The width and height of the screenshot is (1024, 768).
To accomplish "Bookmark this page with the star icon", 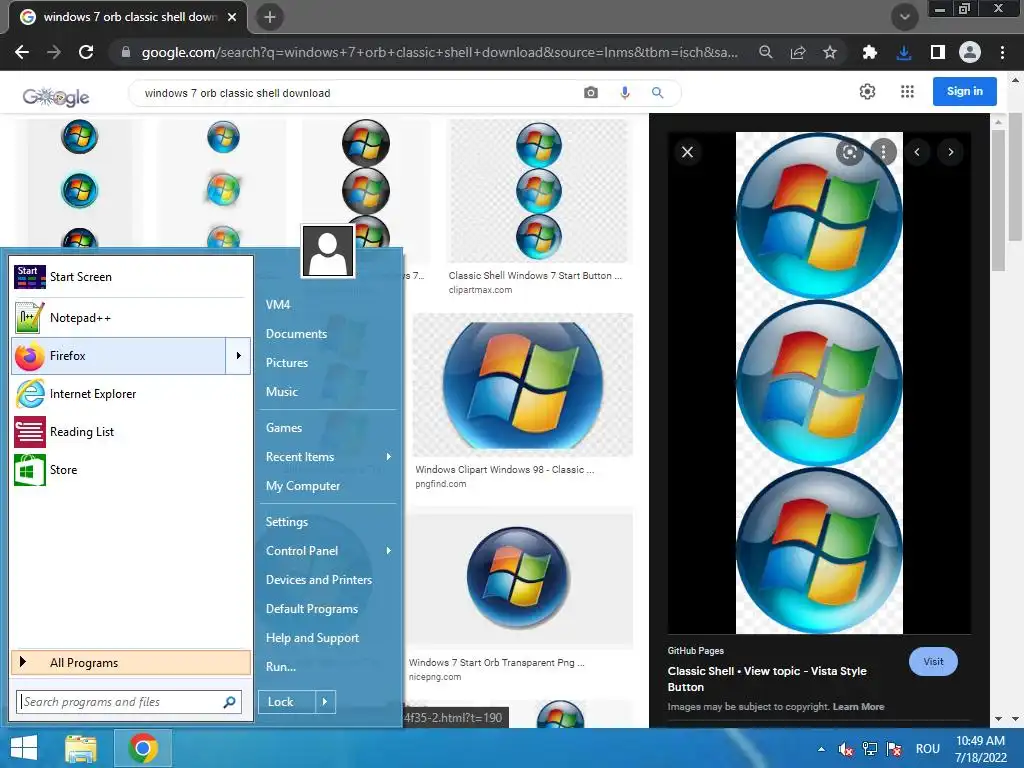I will 829,52.
